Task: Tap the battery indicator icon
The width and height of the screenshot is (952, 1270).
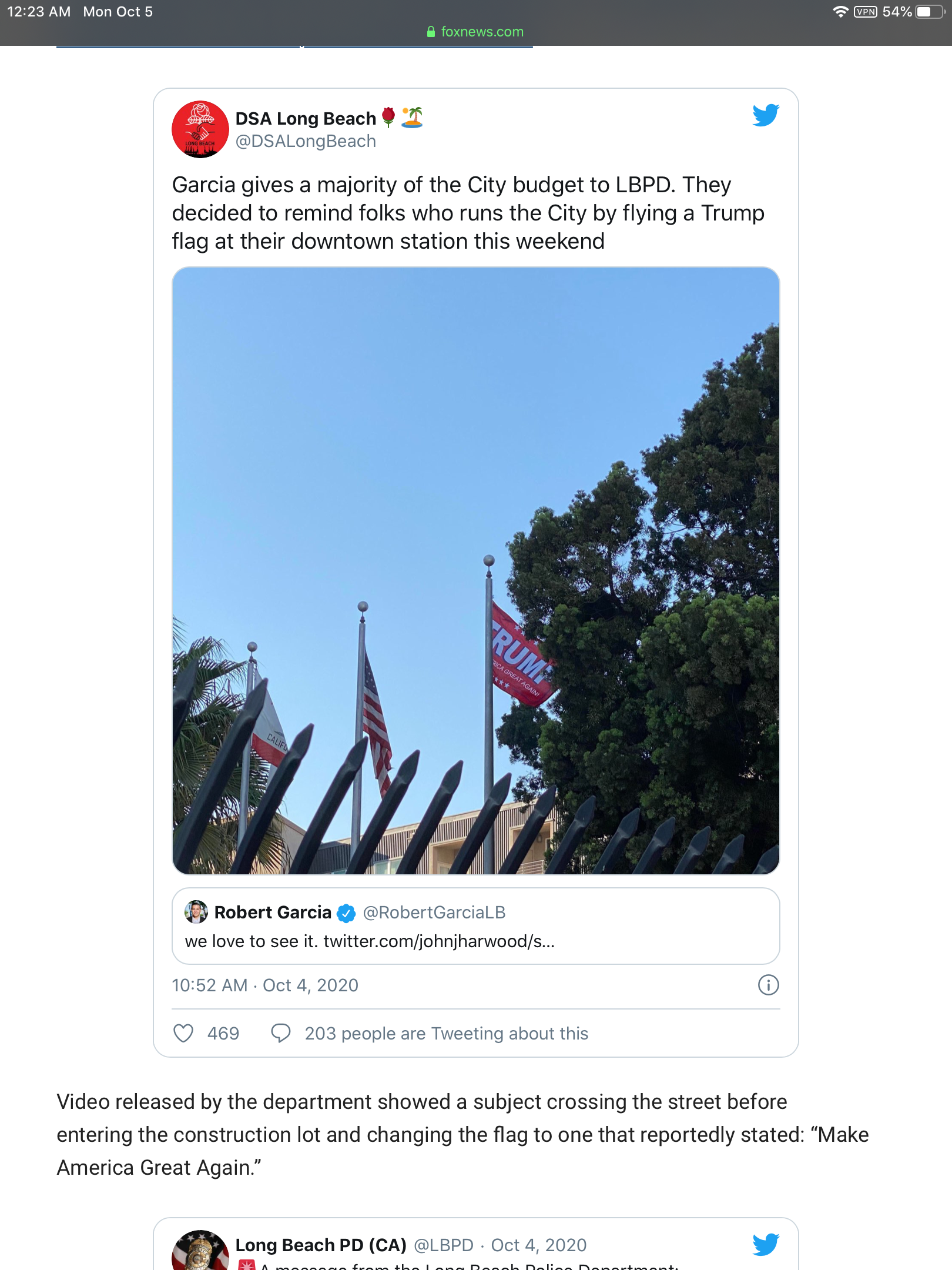Action: (931, 12)
